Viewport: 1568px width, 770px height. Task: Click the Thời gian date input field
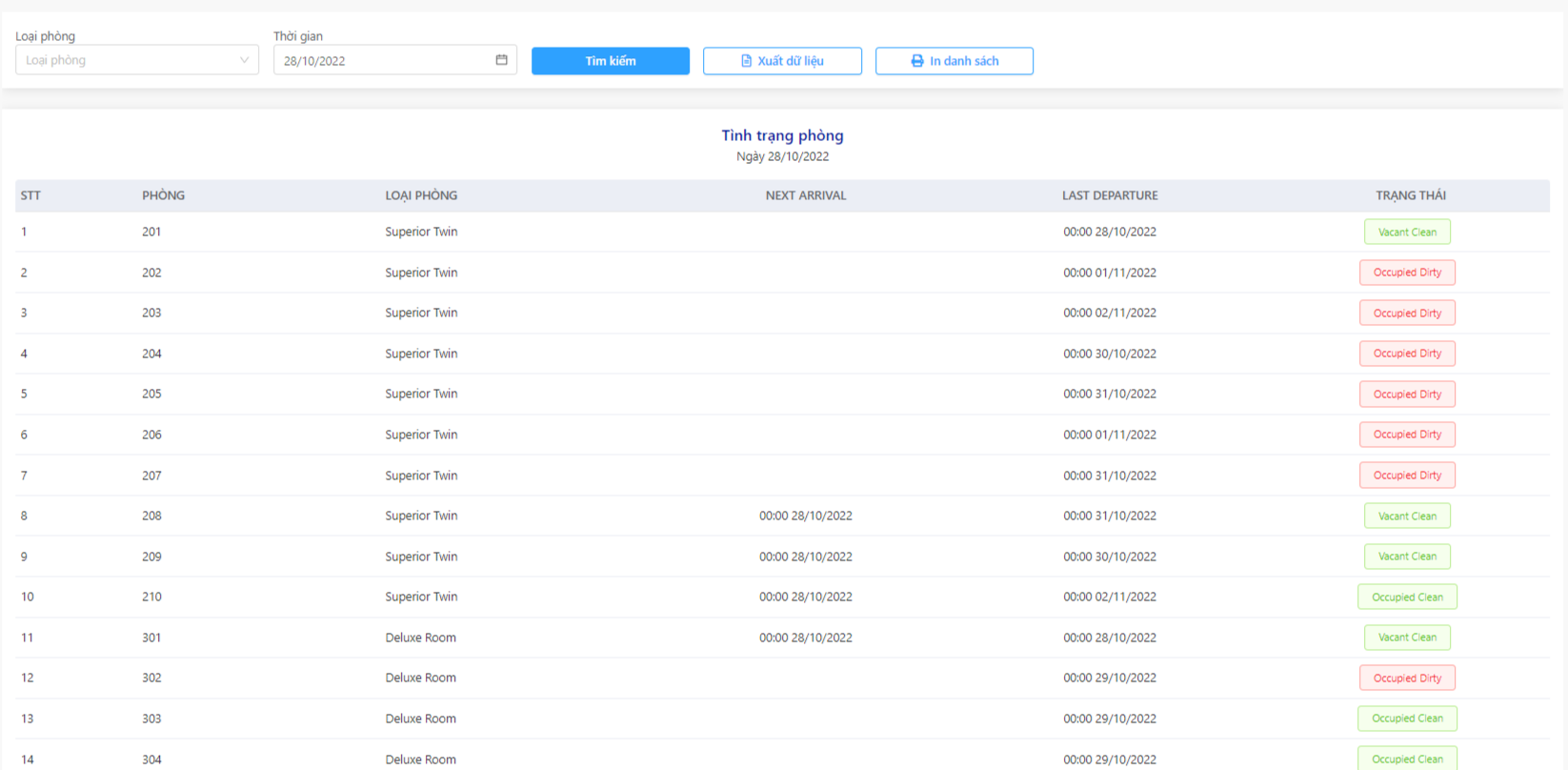coord(395,60)
